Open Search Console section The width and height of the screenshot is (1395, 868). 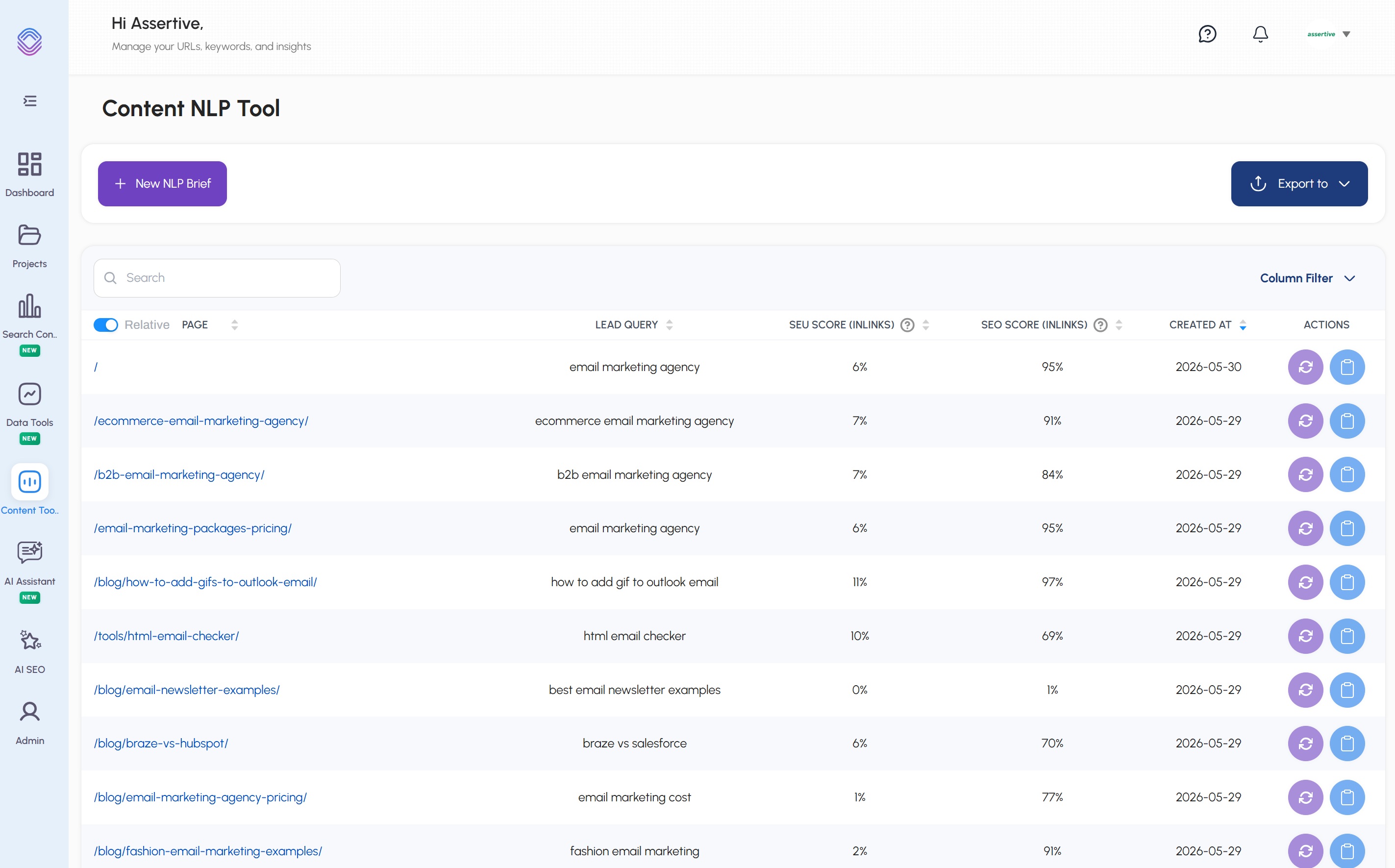(30, 324)
